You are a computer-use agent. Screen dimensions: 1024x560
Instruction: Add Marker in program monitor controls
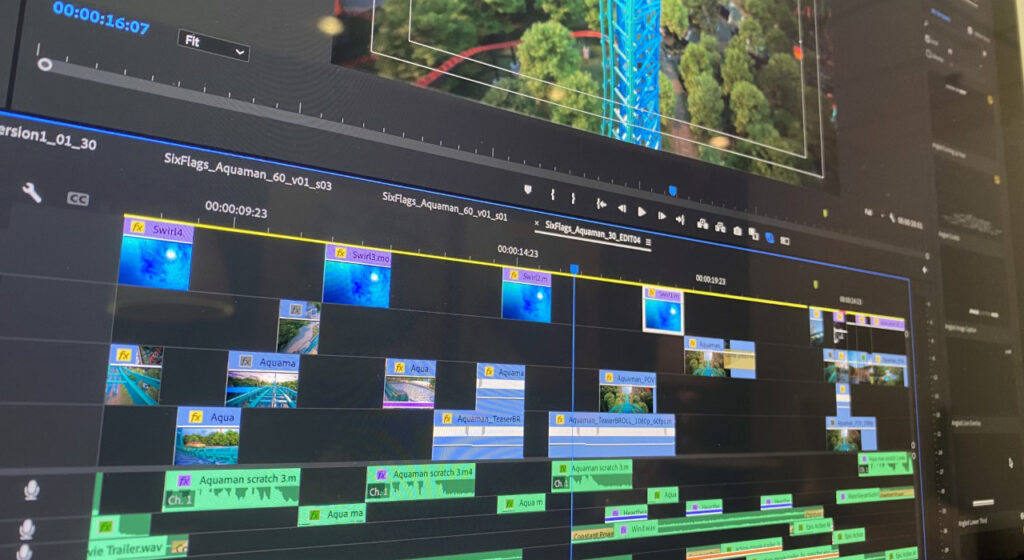click(x=528, y=190)
